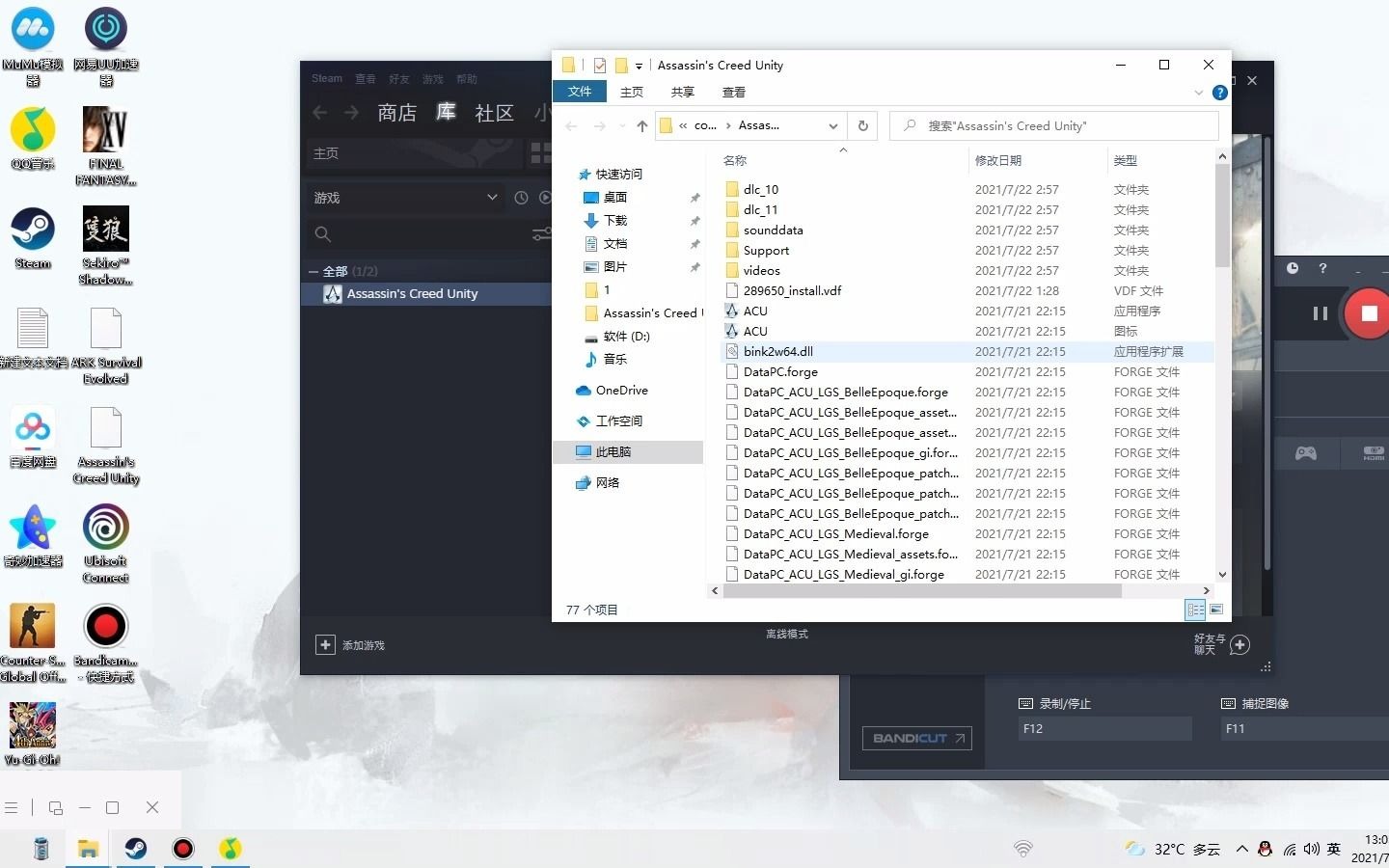Viewport: 1389px width, 868px height.
Task: Collapse the 全部 category in Steam library
Action: [313, 272]
